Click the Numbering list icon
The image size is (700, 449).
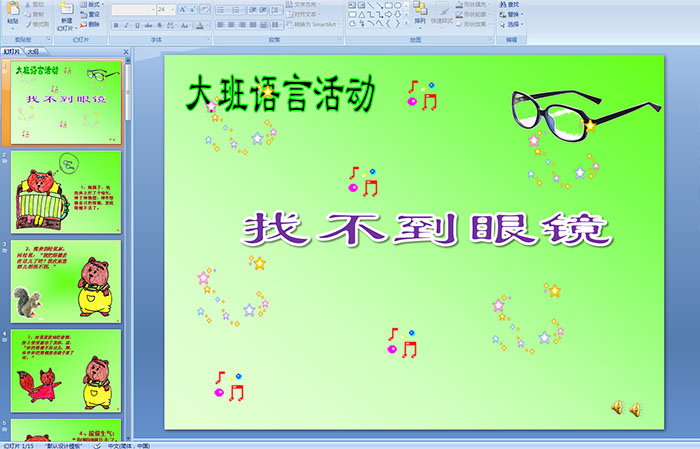(238, 10)
